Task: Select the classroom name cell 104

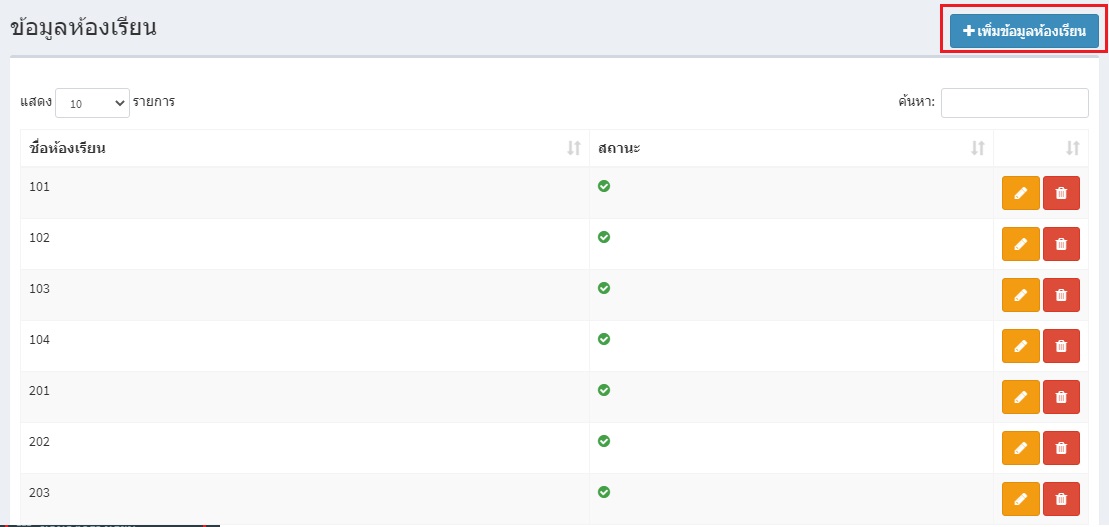Action: coord(305,346)
